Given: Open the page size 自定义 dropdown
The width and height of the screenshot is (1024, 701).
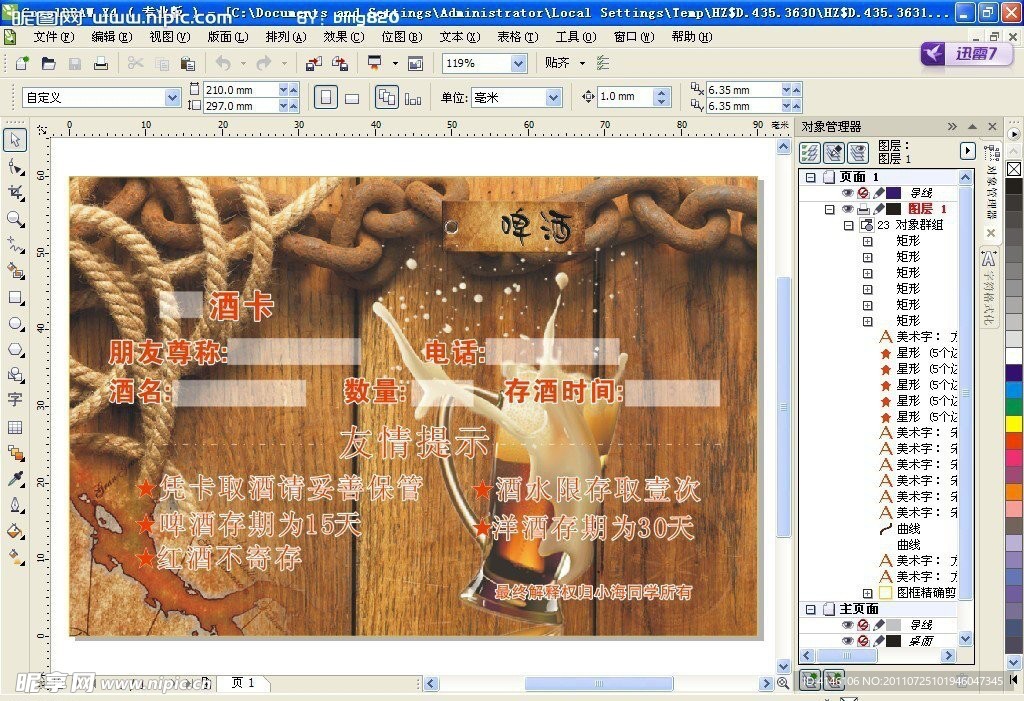Looking at the screenshot, I should (172, 97).
